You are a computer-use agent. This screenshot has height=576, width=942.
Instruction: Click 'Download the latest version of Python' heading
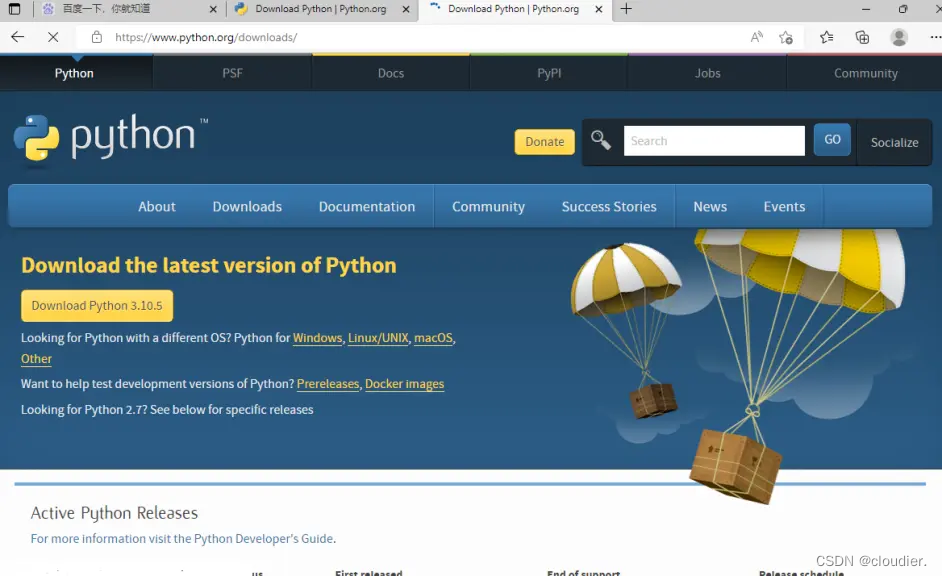(208, 265)
